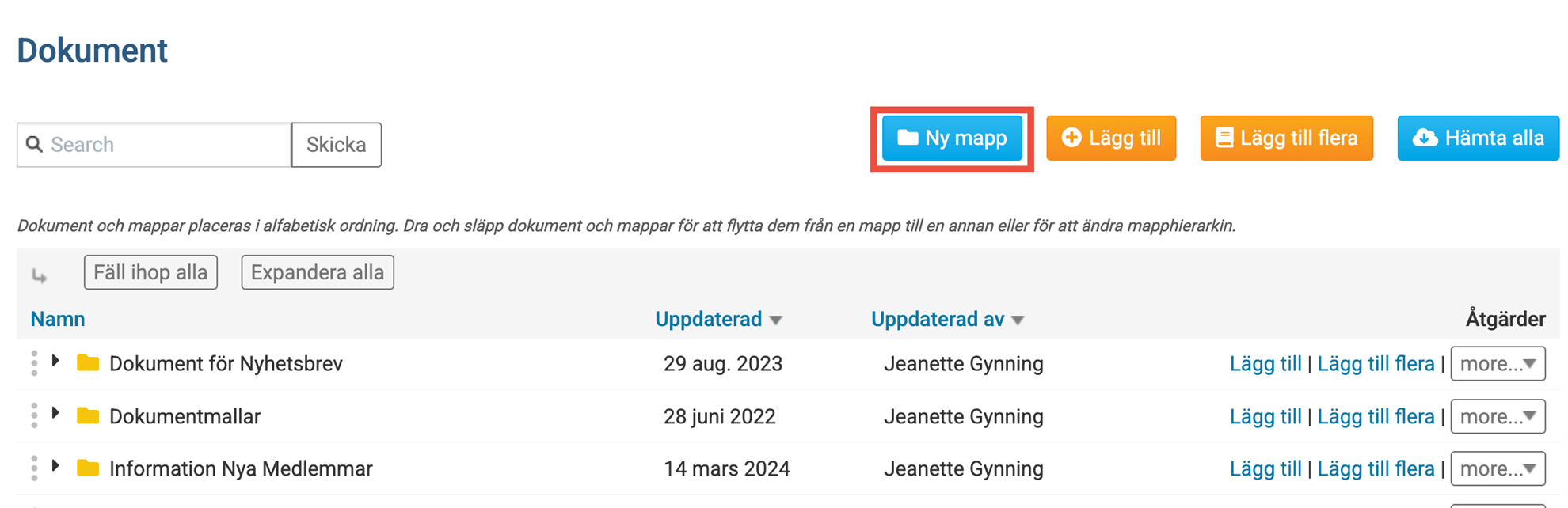Expand the Dokumentmallar folder triangle

tap(55, 413)
